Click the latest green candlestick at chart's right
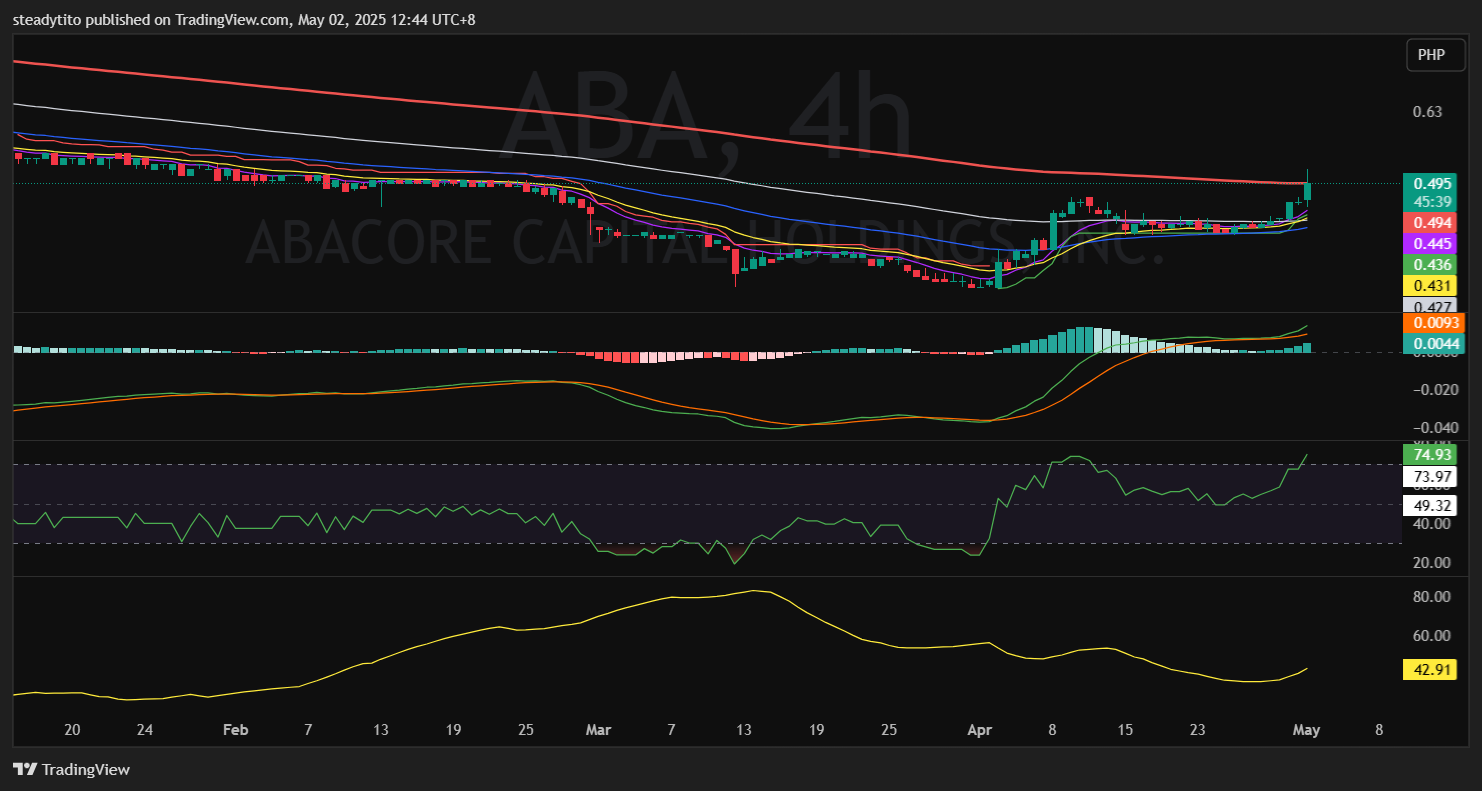 click(1308, 189)
